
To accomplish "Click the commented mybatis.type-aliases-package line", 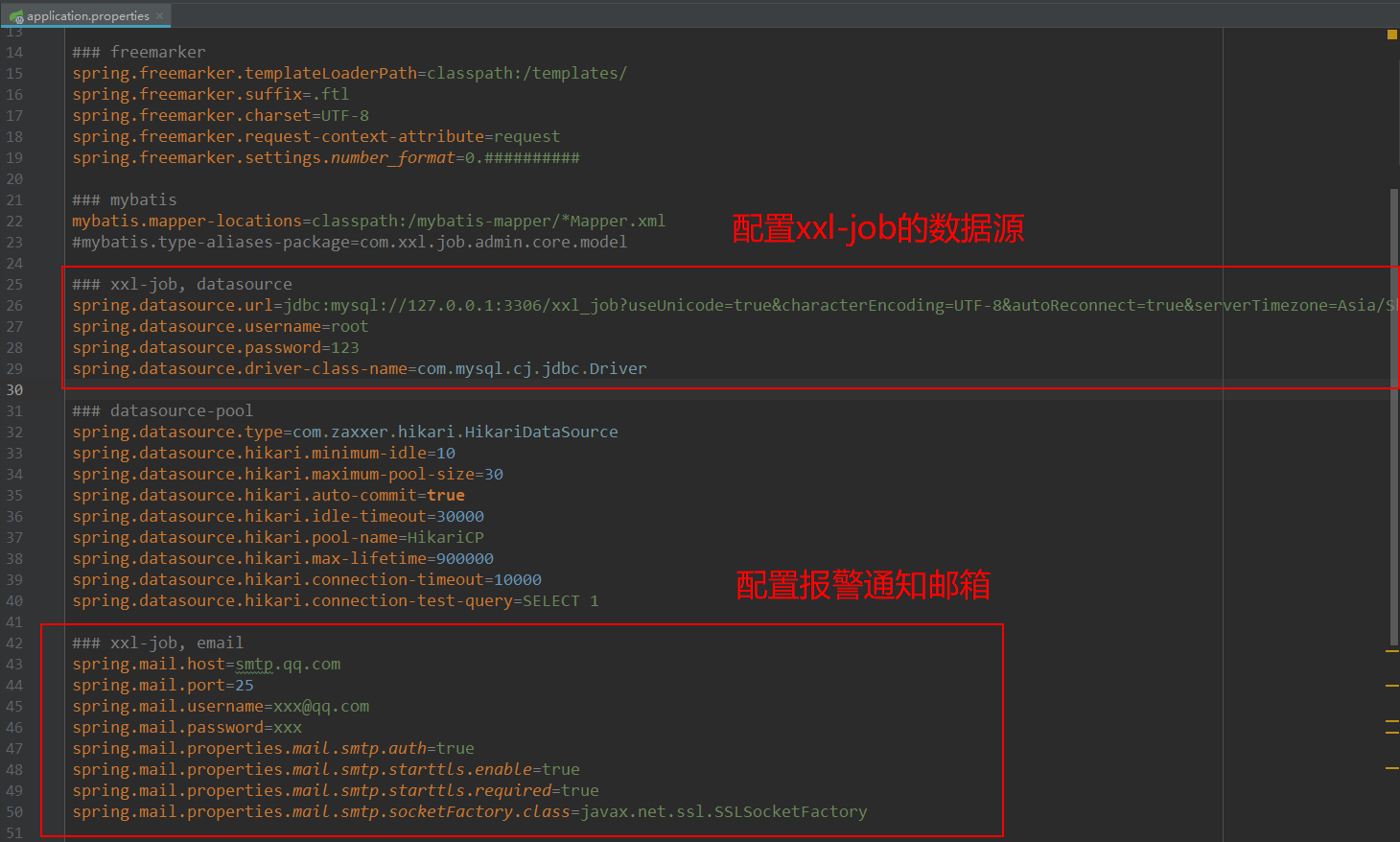I will pyautogui.click(x=350, y=242).
